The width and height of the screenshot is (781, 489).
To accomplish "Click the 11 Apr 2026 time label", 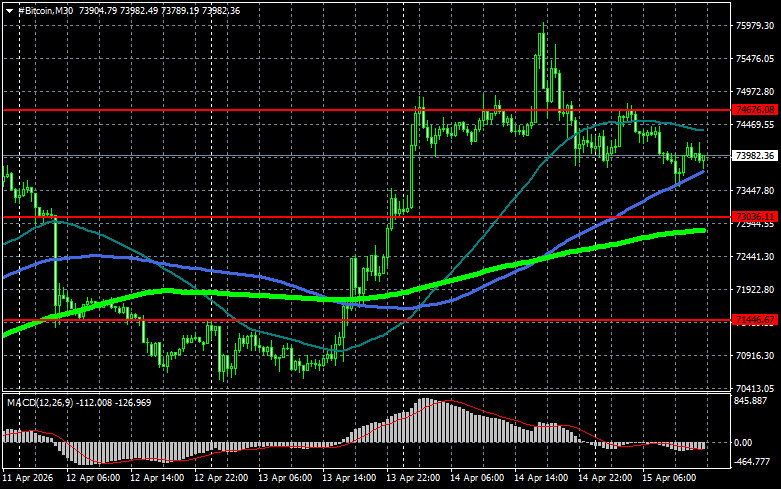I will coord(27,478).
